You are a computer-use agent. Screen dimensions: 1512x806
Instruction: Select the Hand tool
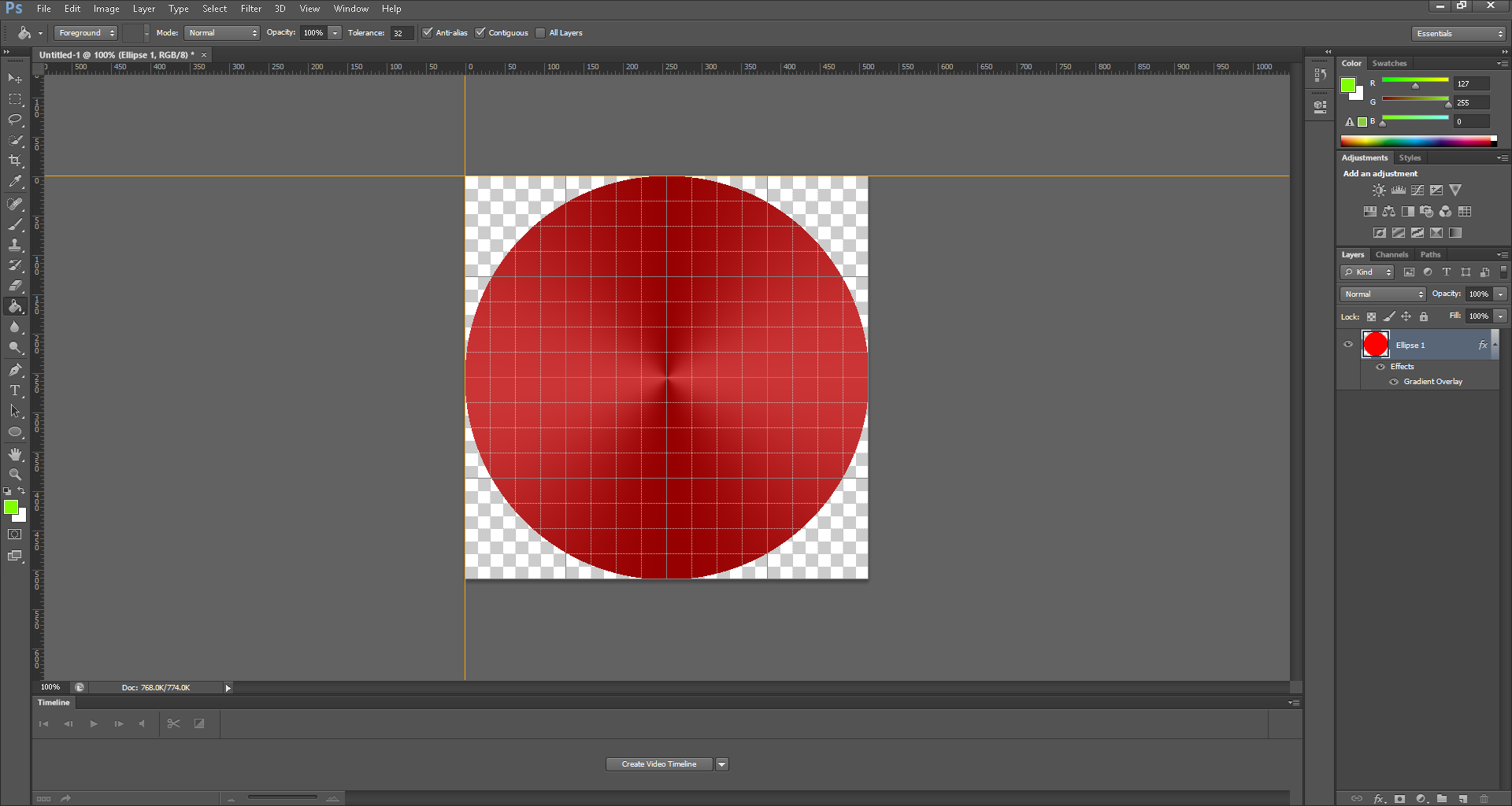[15, 454]
